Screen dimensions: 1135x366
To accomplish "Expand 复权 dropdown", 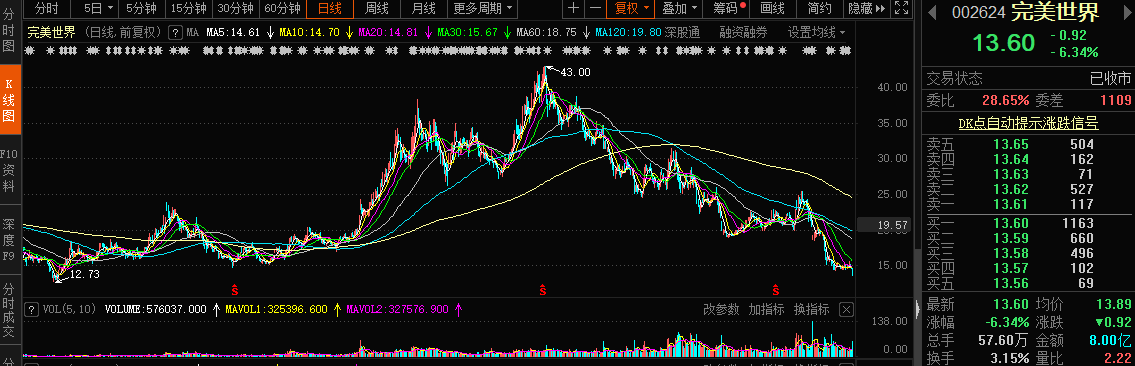I will coord(632,9).
